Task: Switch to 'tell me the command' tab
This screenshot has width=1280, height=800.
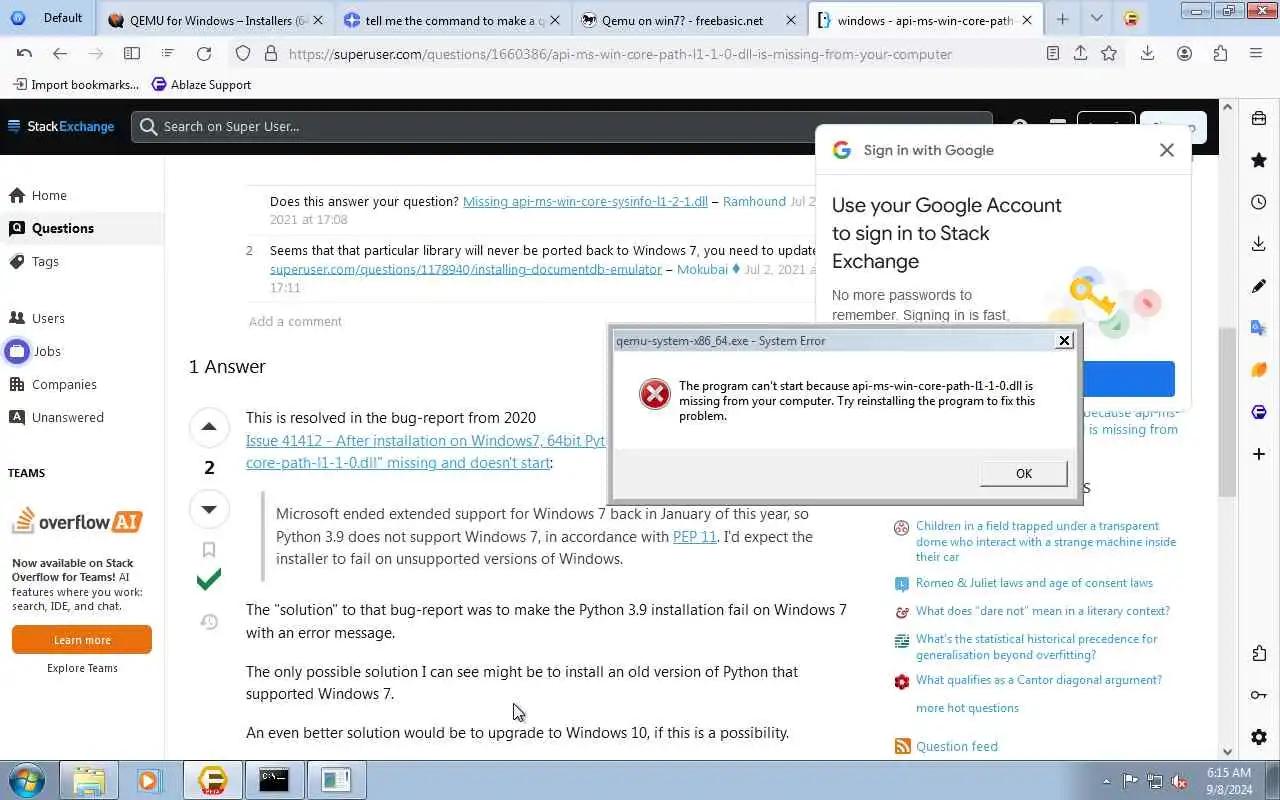Action: (453, 20)
